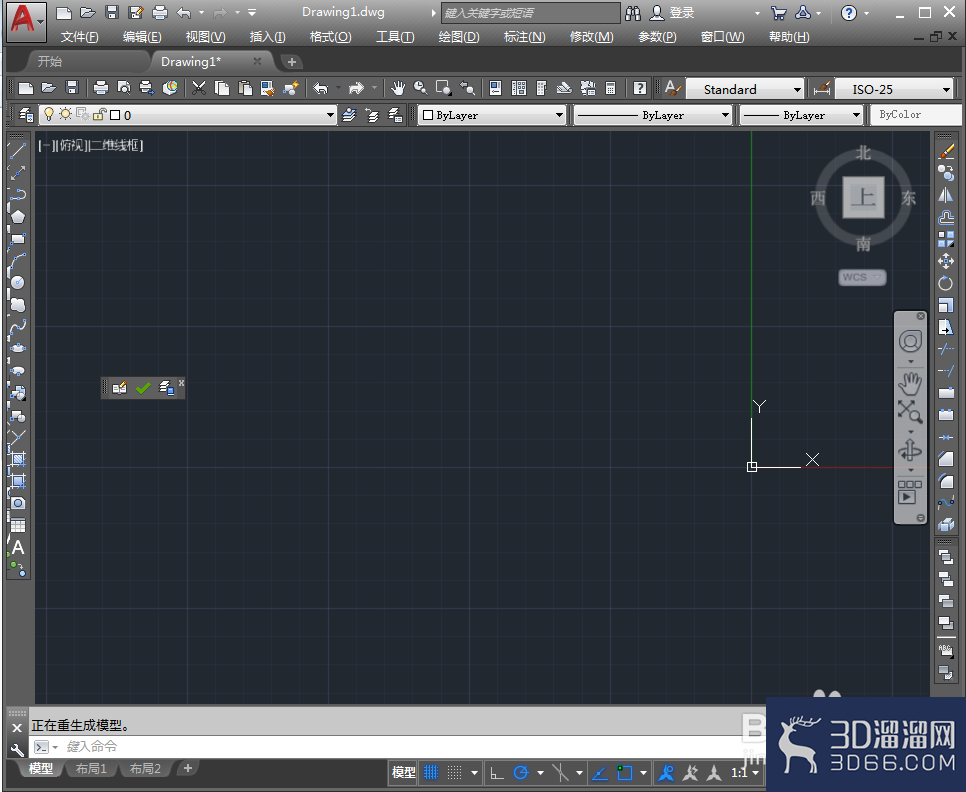Click the viewport label 俯视

[x=71, y=145]
